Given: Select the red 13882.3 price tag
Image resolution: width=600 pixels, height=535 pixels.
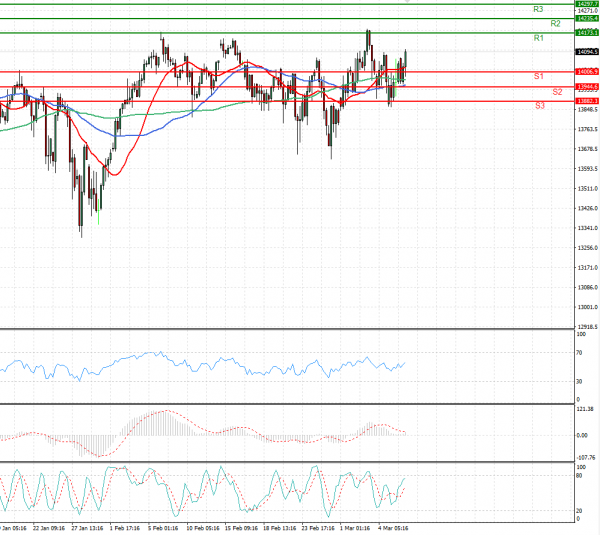Looking at the screenshot, I should 587,101.
